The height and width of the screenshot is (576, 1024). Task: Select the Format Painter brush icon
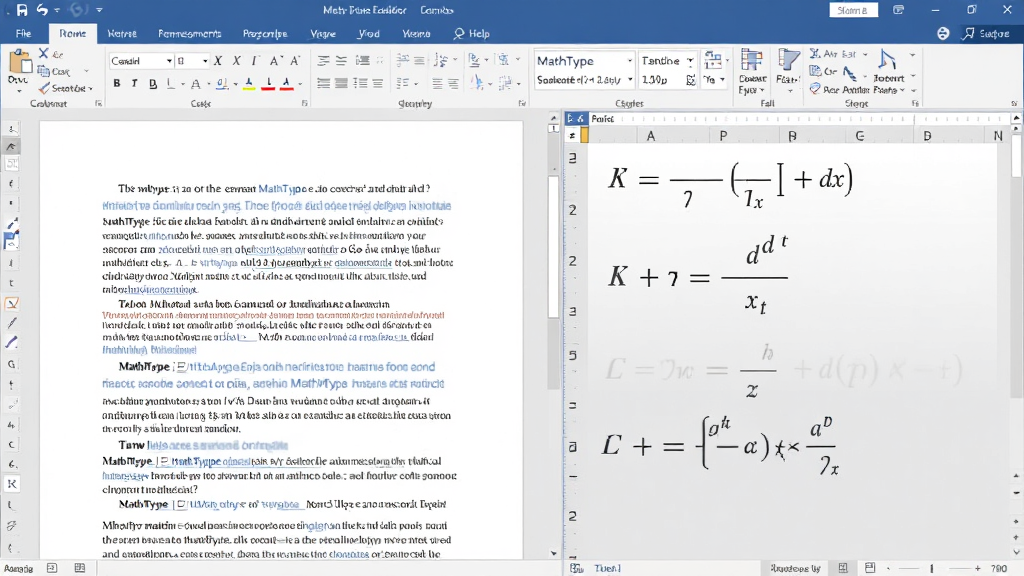click(44, 88)
